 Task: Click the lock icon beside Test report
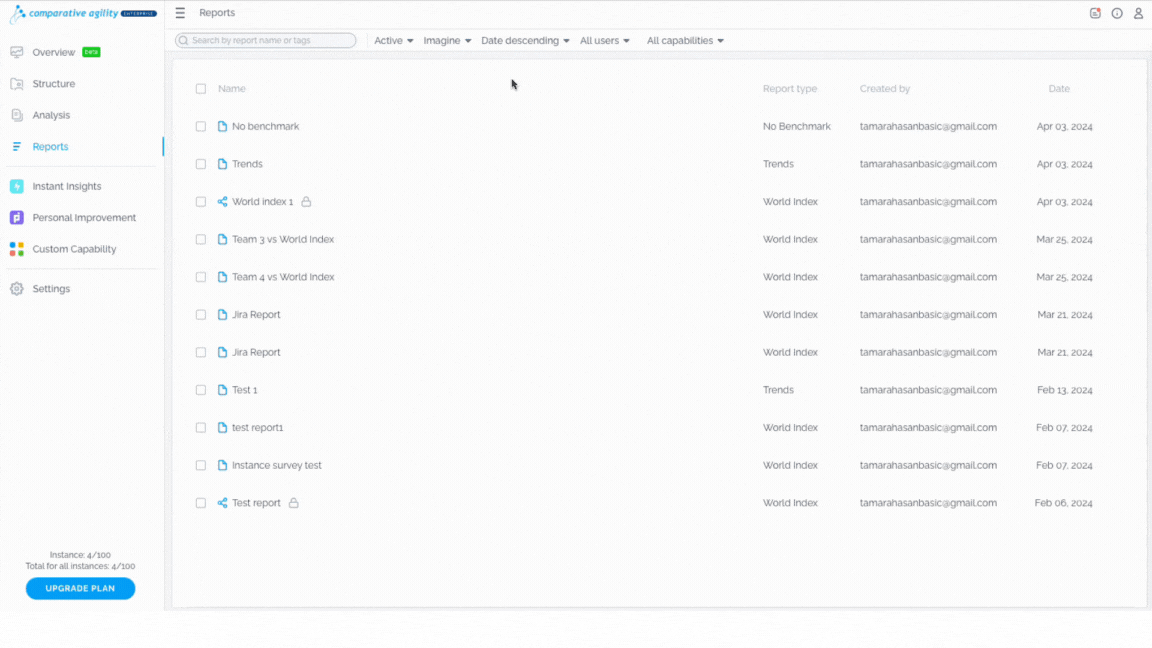[x=293, y=503]
